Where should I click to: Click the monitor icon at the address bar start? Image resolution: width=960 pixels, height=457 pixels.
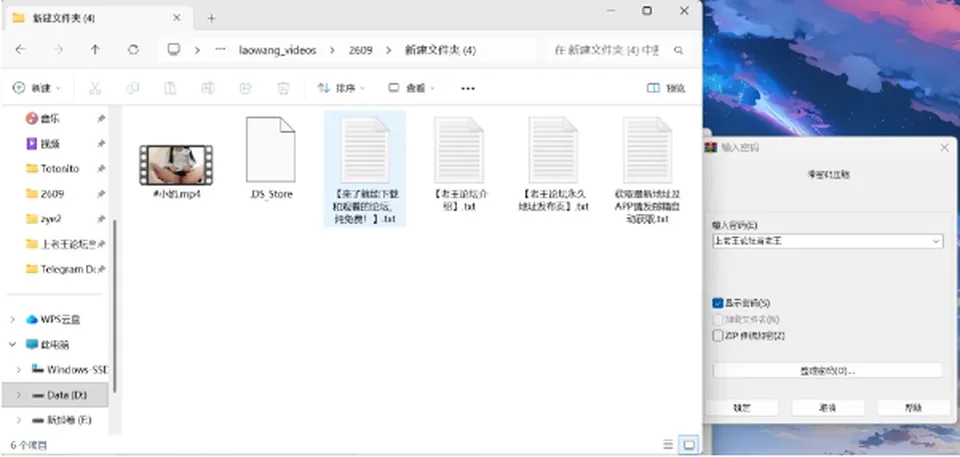(x=174, y=50)
